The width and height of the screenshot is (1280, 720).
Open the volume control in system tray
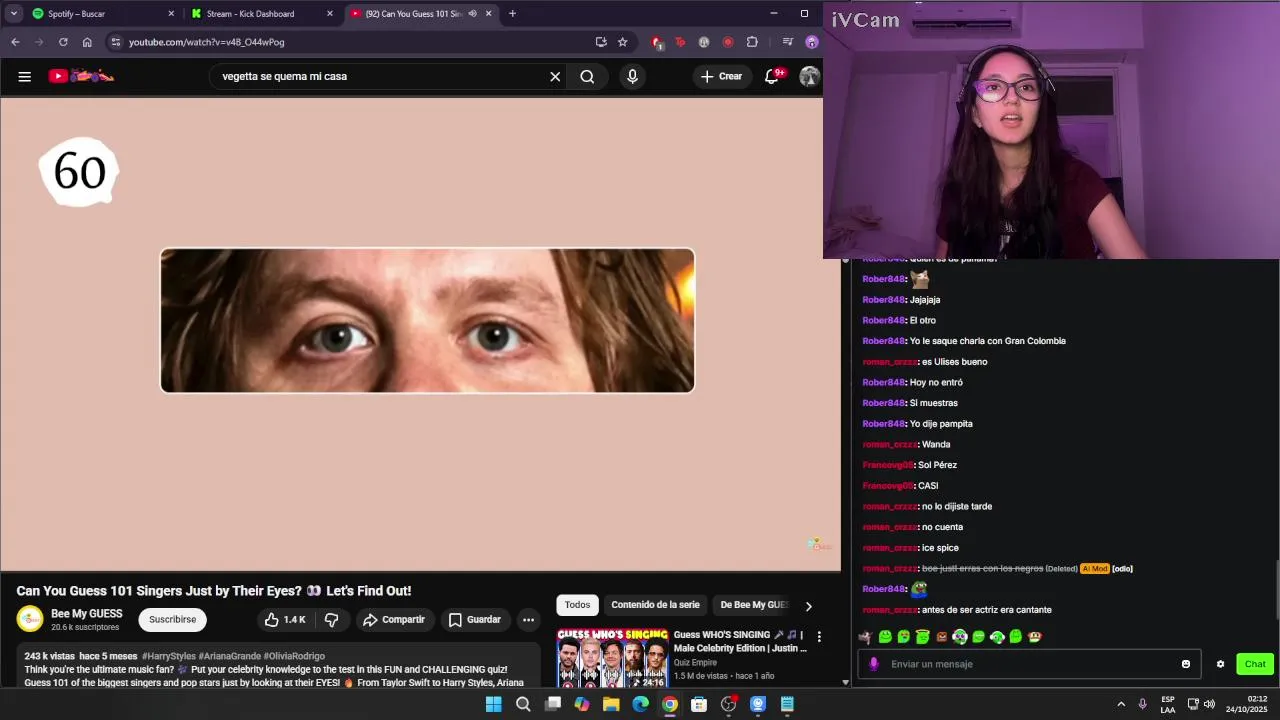[x=1209, y=704]
